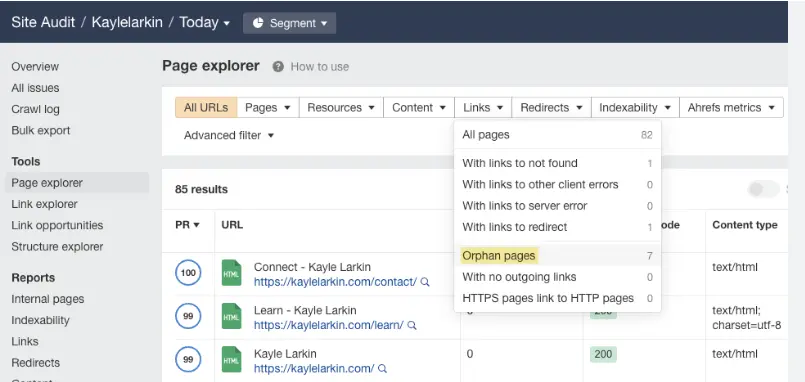This screenshot has width=805, height=382.
Task: Click the Kaylelarkin project breadcrumb
Action: 127,23
